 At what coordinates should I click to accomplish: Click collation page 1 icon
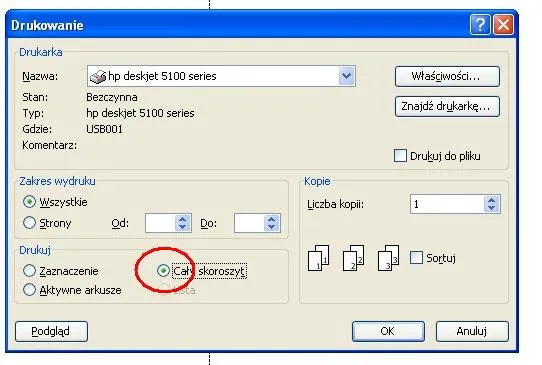[x=318, y=258]
